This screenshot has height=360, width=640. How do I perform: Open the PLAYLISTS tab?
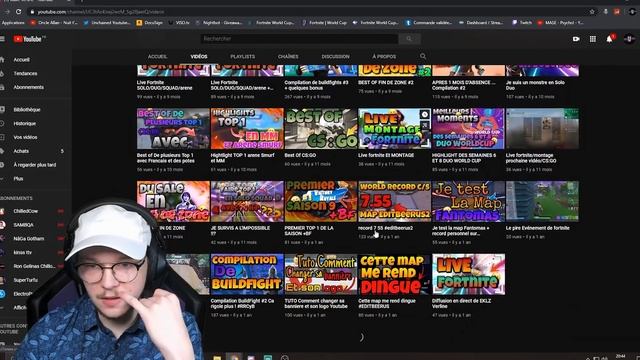pyautogui.click(x=242, y=57)
